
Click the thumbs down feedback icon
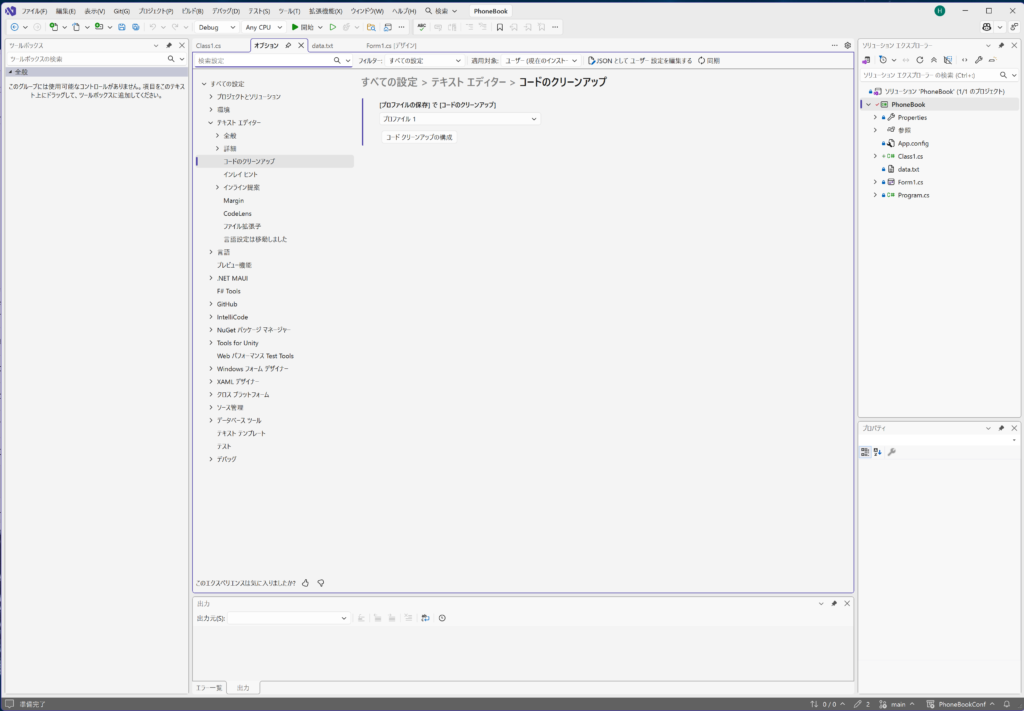click(x=320, y=582)
